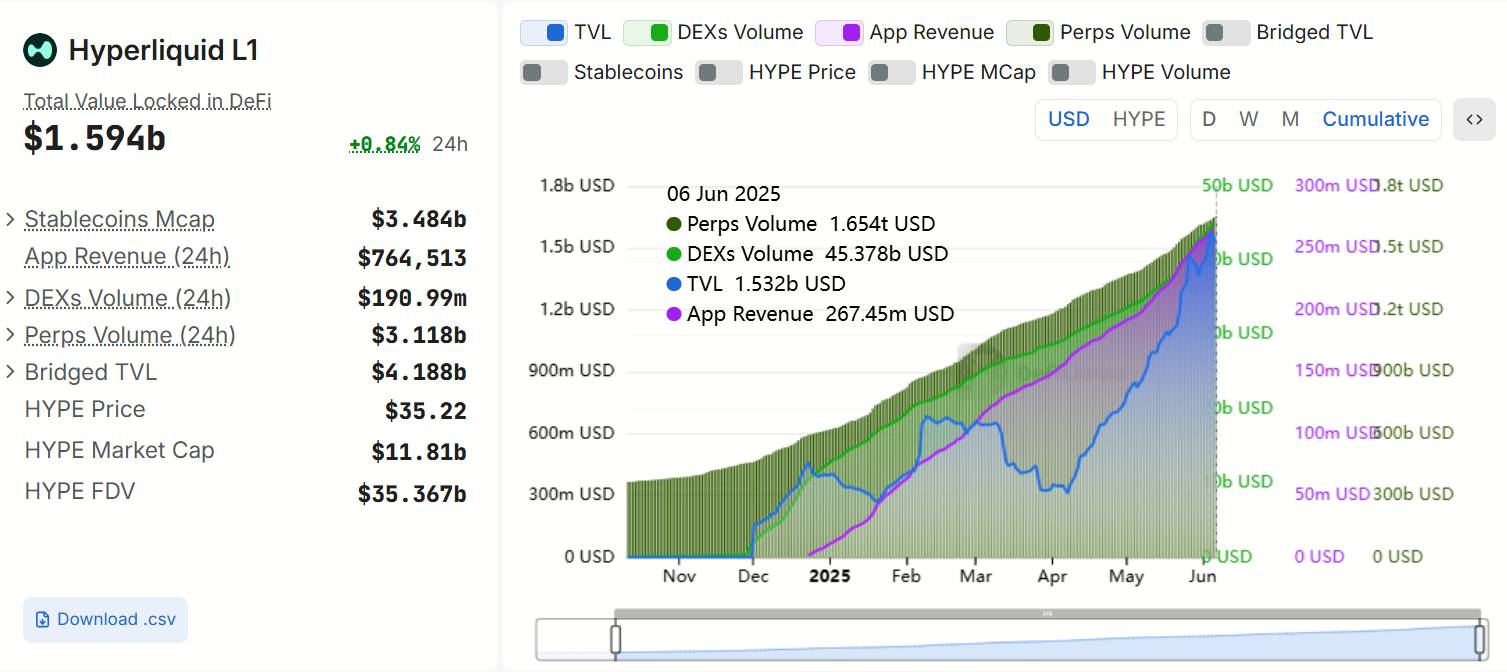This screenshot has height=672, width=1507.
Task: Click the TVL 1.532b USD tooltip row
Action: tap(756, 284)
